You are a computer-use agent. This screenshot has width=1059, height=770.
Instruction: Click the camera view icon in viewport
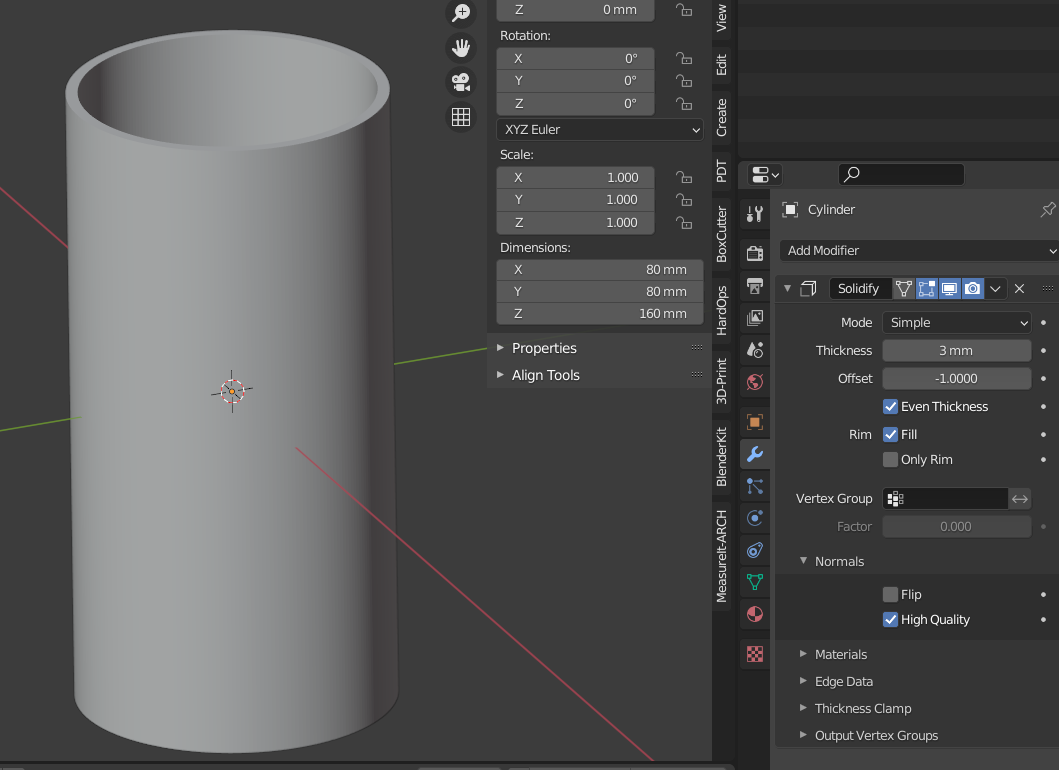pos(460,81)
